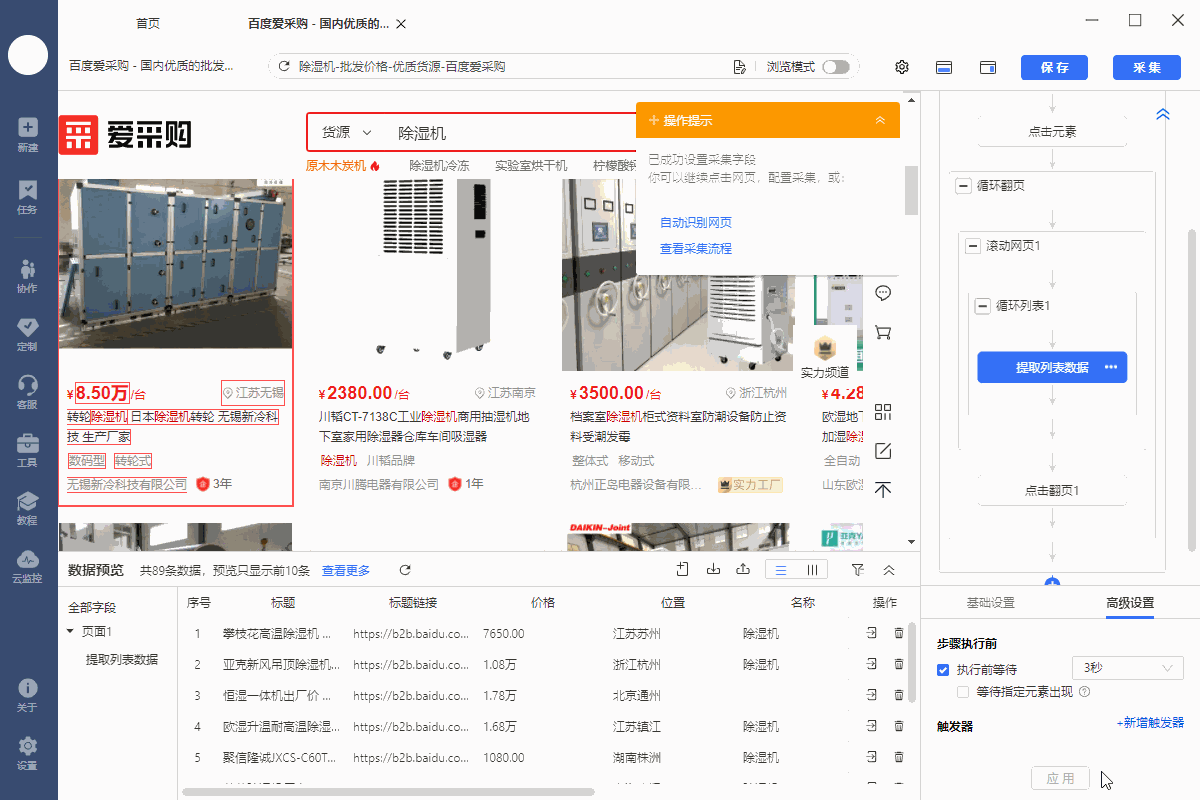Click the page edit icon in address bar

[x=739, y=67]
